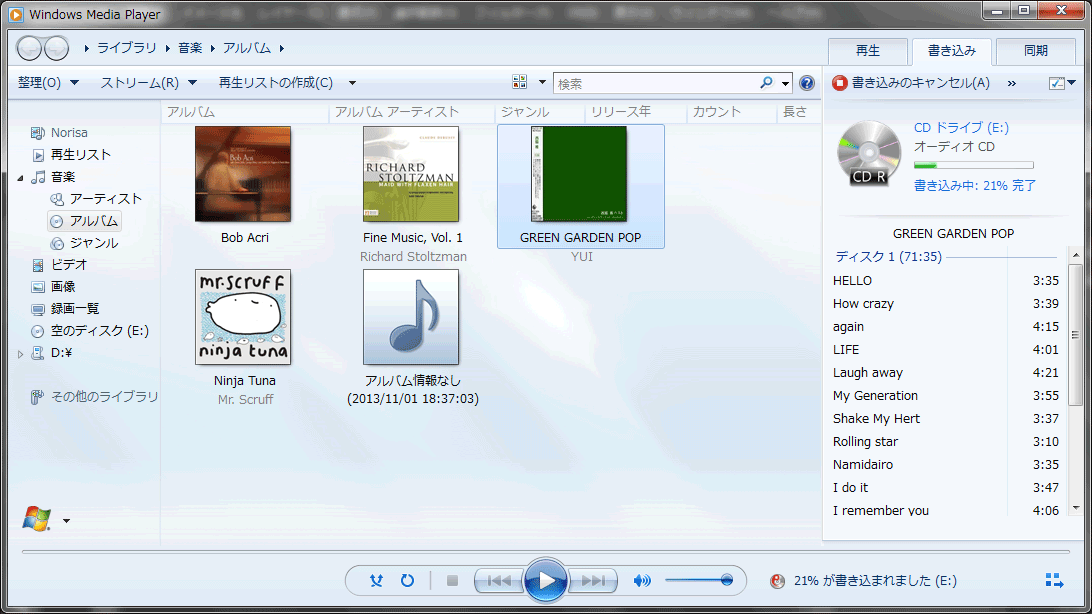1092x614 pixels.
Task: Open 整理(O) menu
Action: (x=48, y=83)
